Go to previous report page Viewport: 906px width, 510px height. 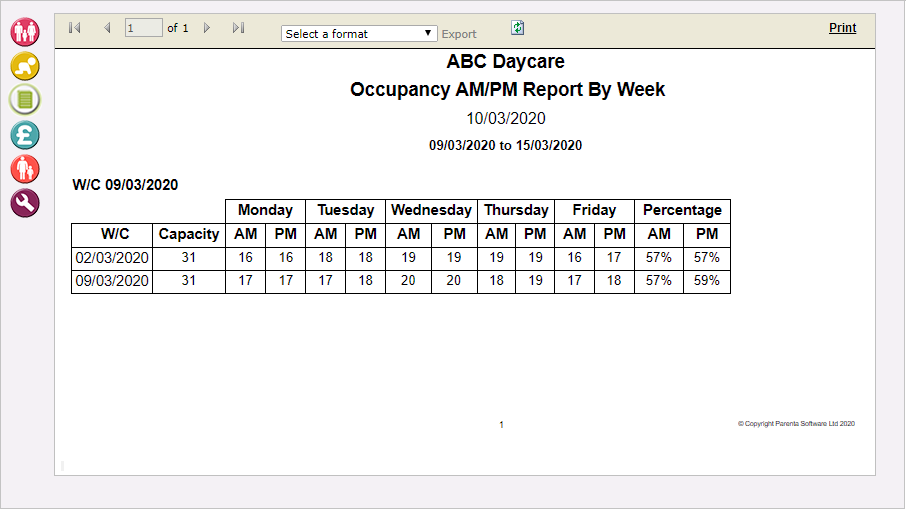point(107,28)
